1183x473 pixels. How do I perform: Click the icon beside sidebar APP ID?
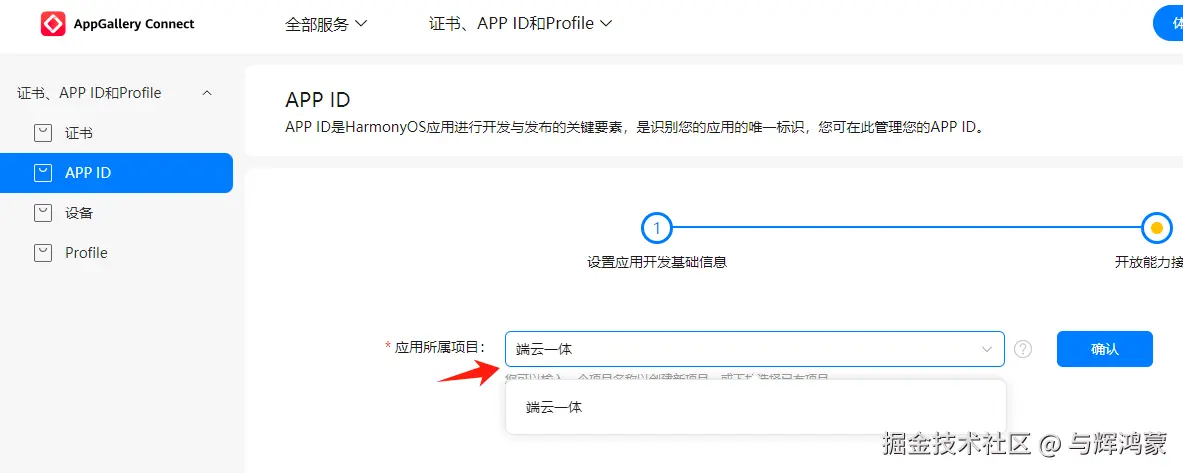pos(43,173)
